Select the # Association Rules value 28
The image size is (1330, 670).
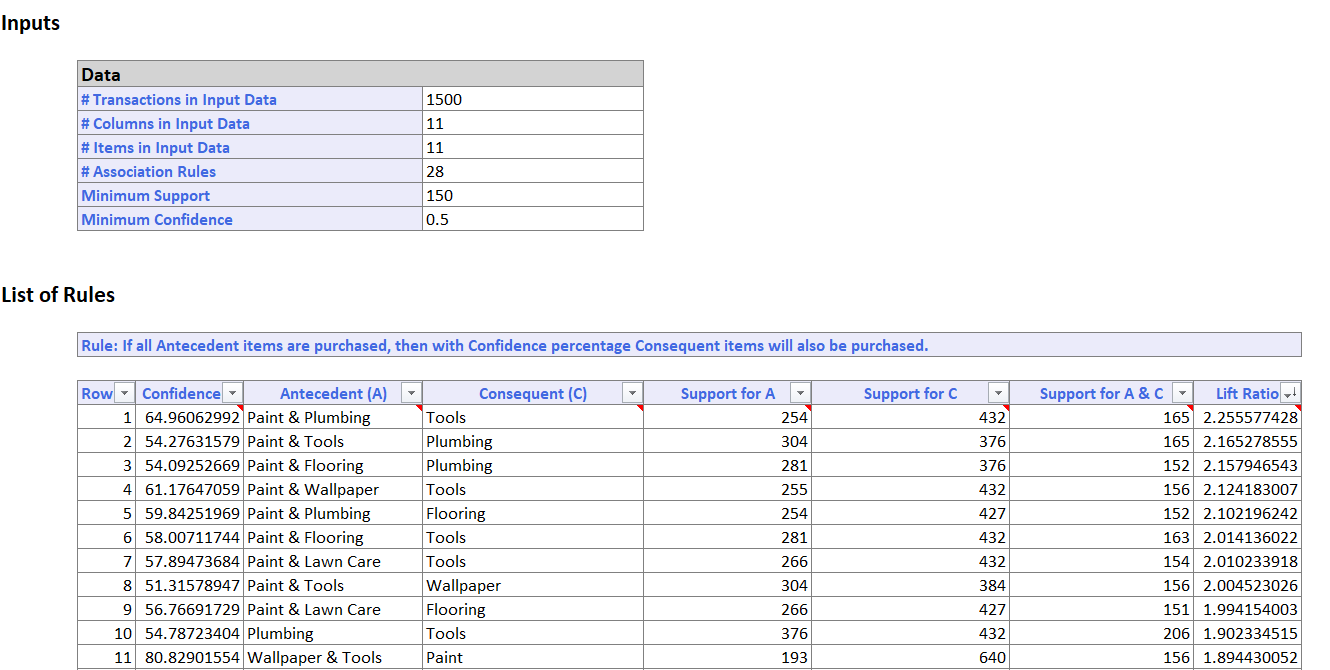tap(532, 172)
